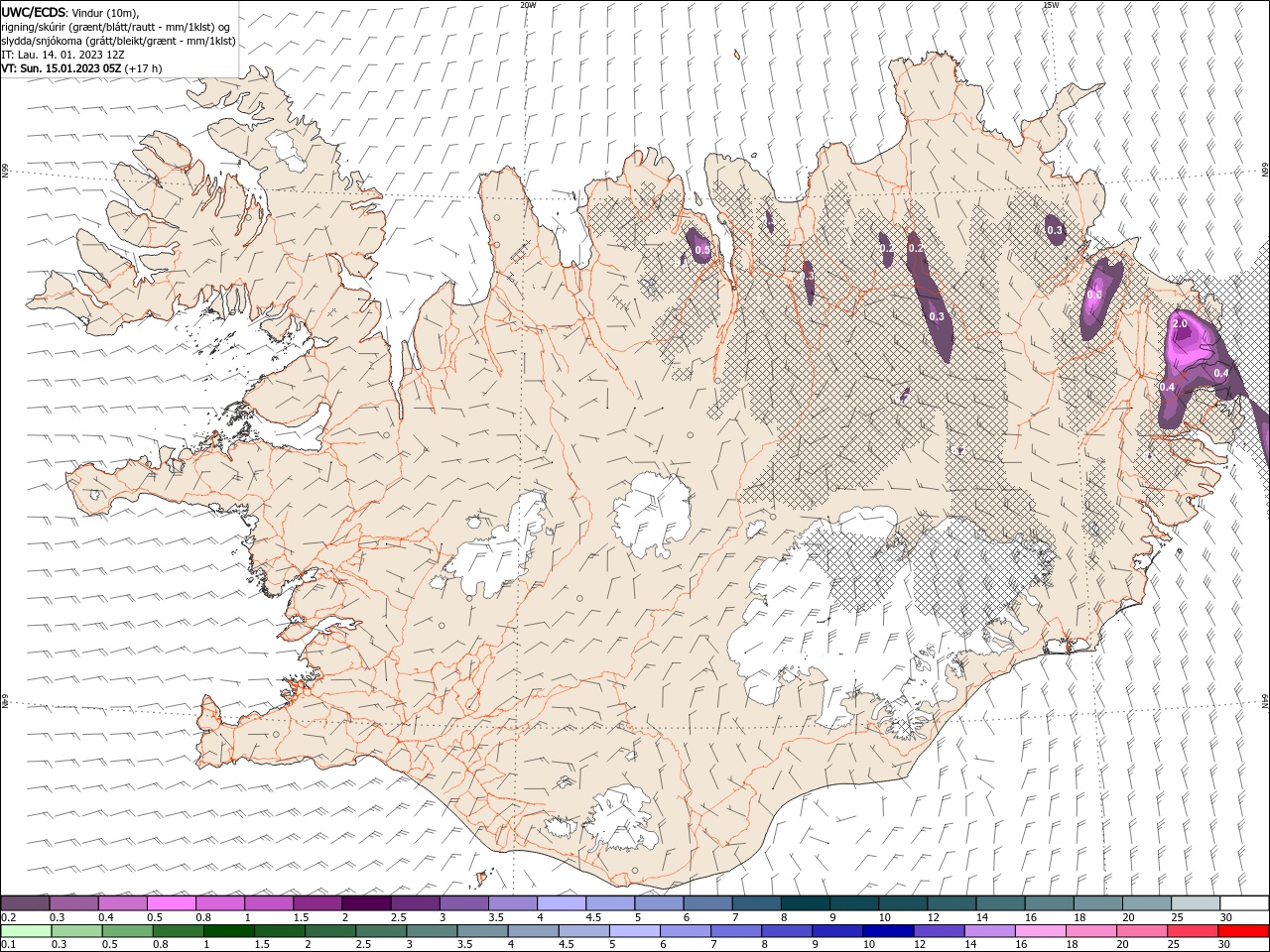Image resolution: width=1270 pixels, height=952 pixels.
Task: Click 'VT: Sun. 15.01.2023 05Z (+17 h)' text
Action: pos(81,68)
